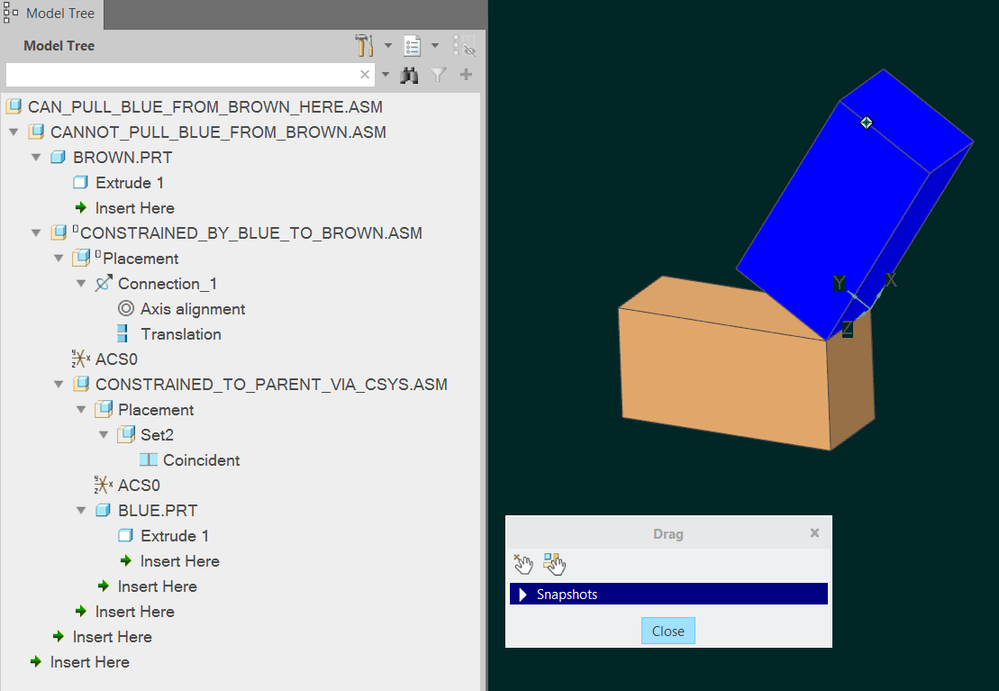
Task: Open the Model Tree settings hammer icon
Action: coord(364,46)
